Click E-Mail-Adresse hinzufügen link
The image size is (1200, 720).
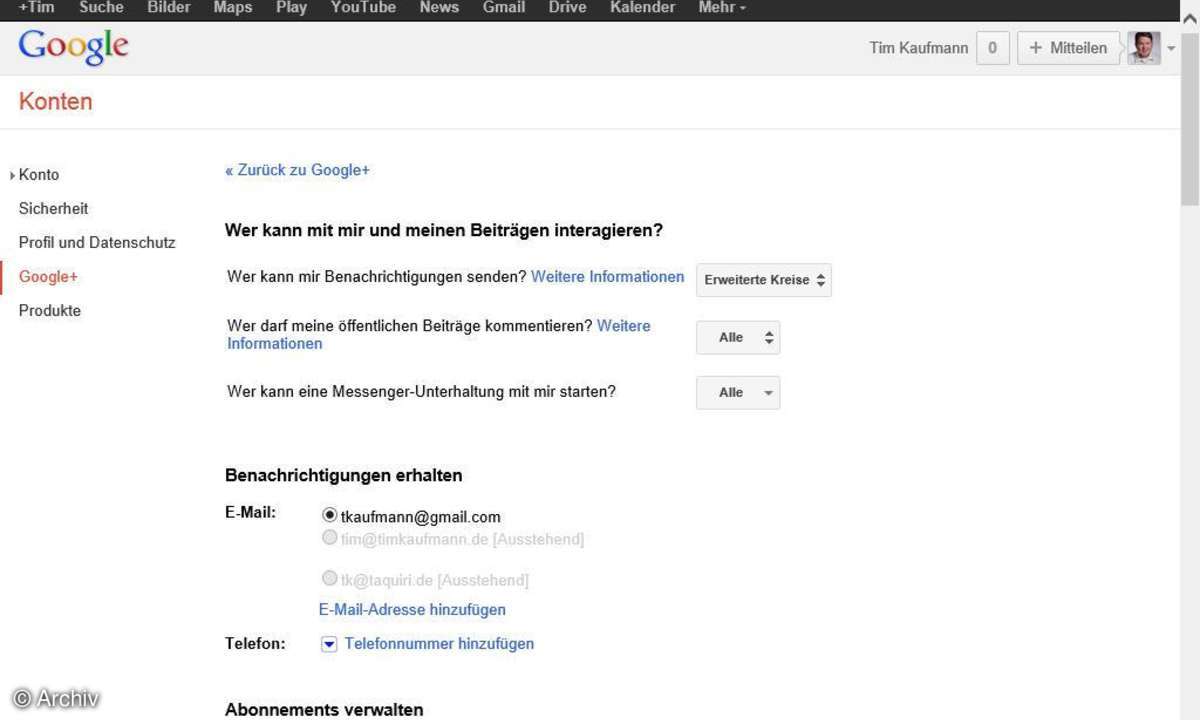point(412,609)
